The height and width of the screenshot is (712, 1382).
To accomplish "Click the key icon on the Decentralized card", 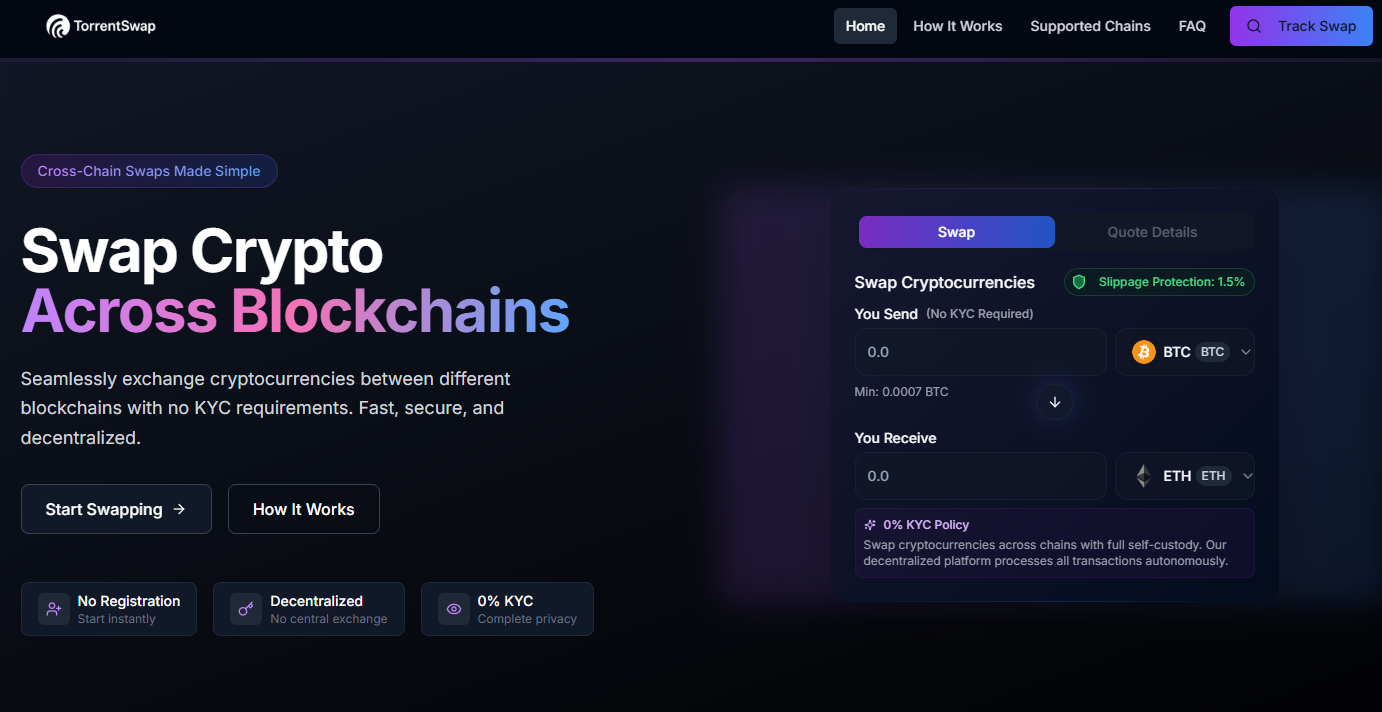I will 246,608.
